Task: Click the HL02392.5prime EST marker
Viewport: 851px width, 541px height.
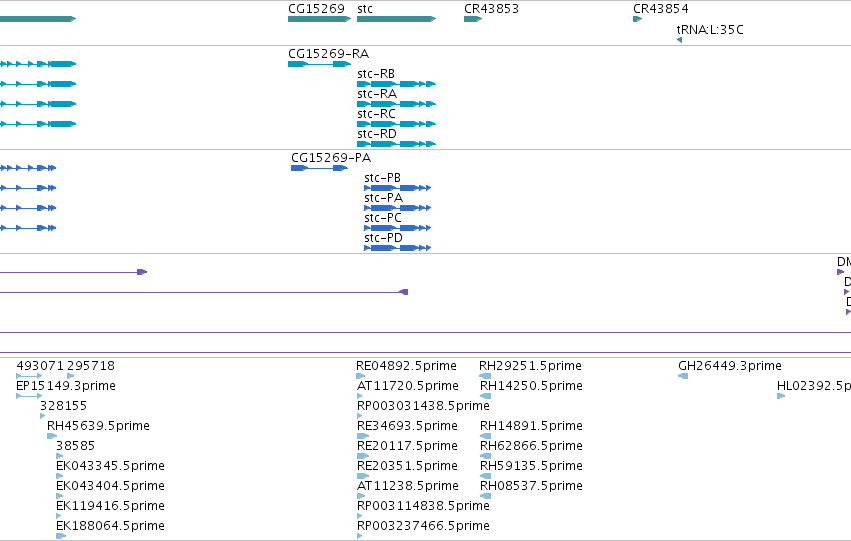Action: pos(781,396)
